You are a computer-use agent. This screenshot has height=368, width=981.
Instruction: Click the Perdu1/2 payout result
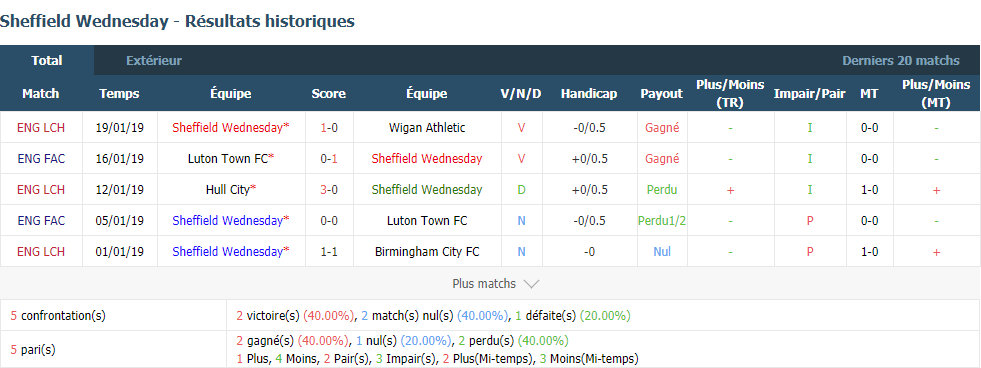click(662, 221)
